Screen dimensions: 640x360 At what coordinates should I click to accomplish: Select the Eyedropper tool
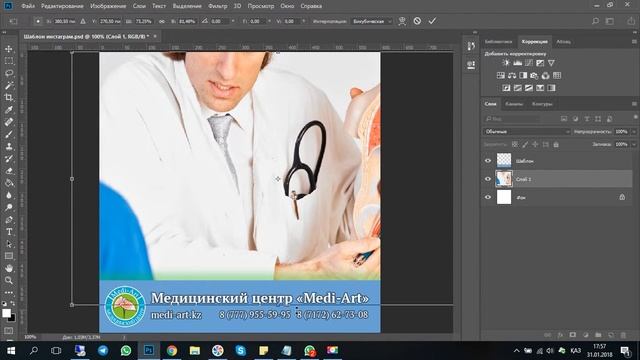[x=9, y=110]
